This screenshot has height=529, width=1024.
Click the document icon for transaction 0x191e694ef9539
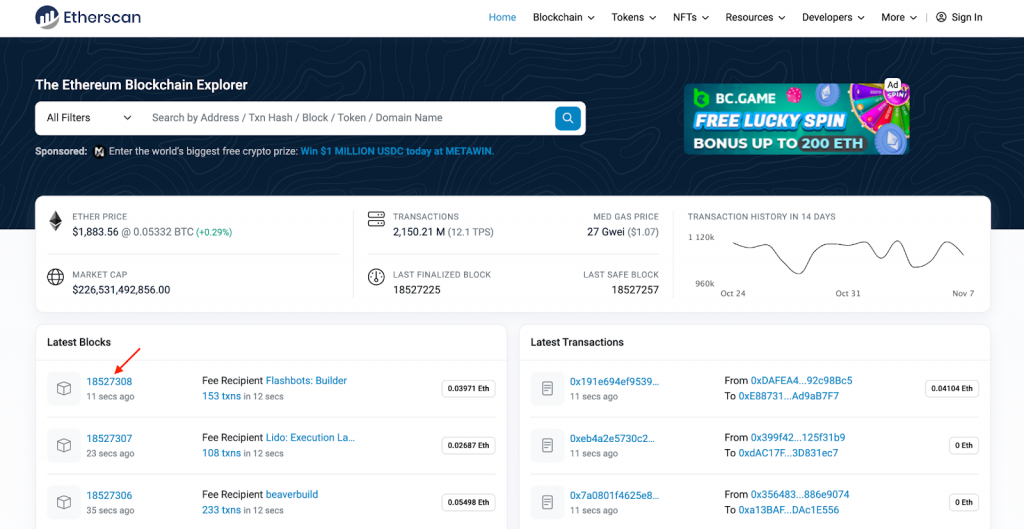tap(547, 389)
